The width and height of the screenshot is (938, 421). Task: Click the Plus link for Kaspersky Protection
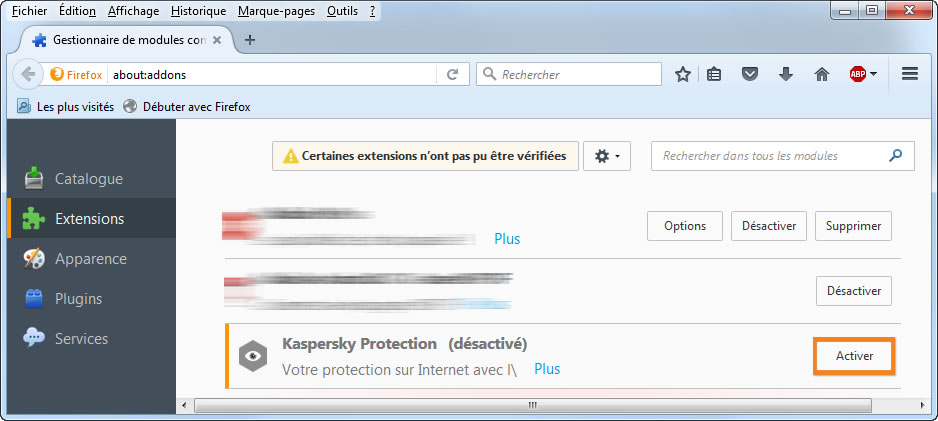pos(547,369)
